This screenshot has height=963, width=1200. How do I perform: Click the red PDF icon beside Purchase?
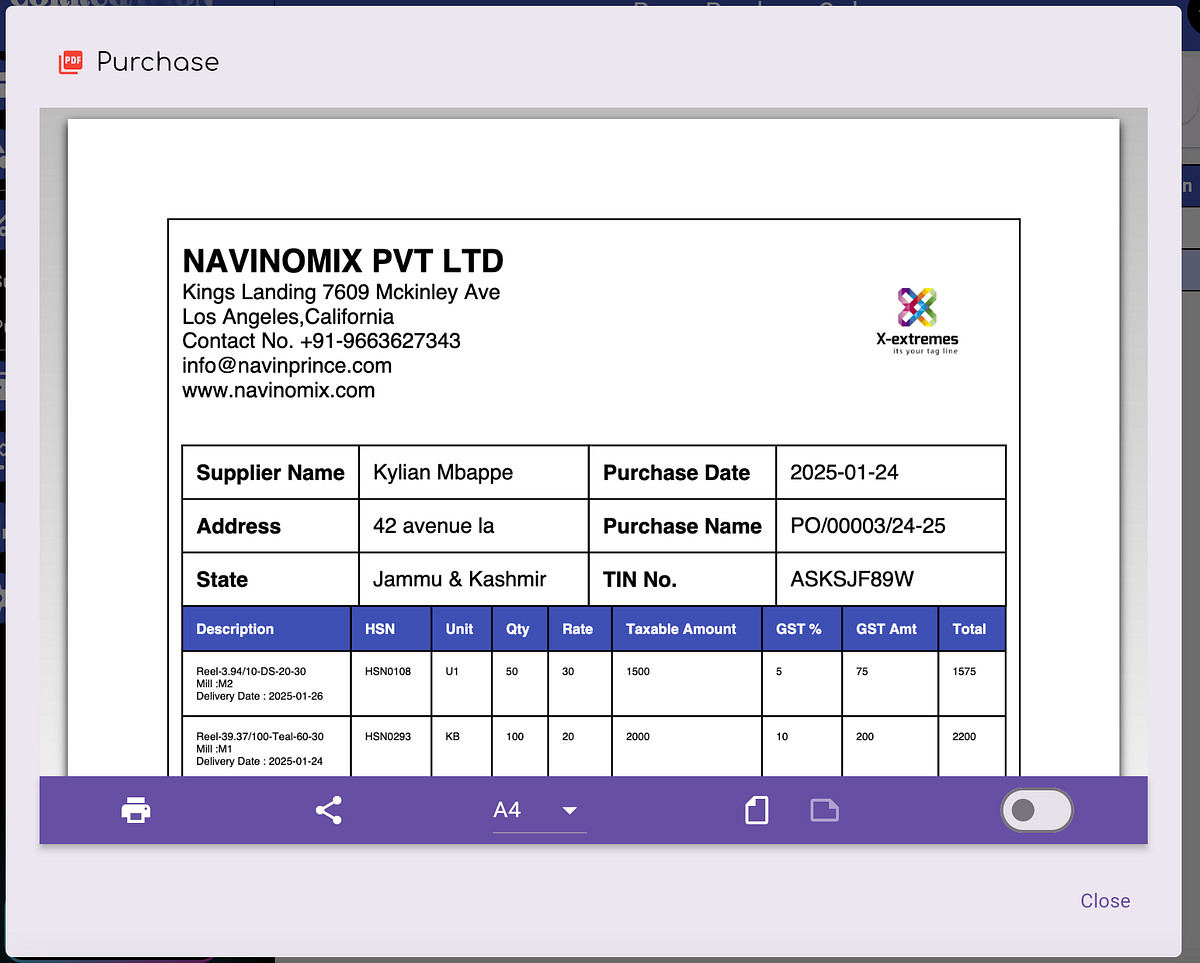(x=70, y=61)
